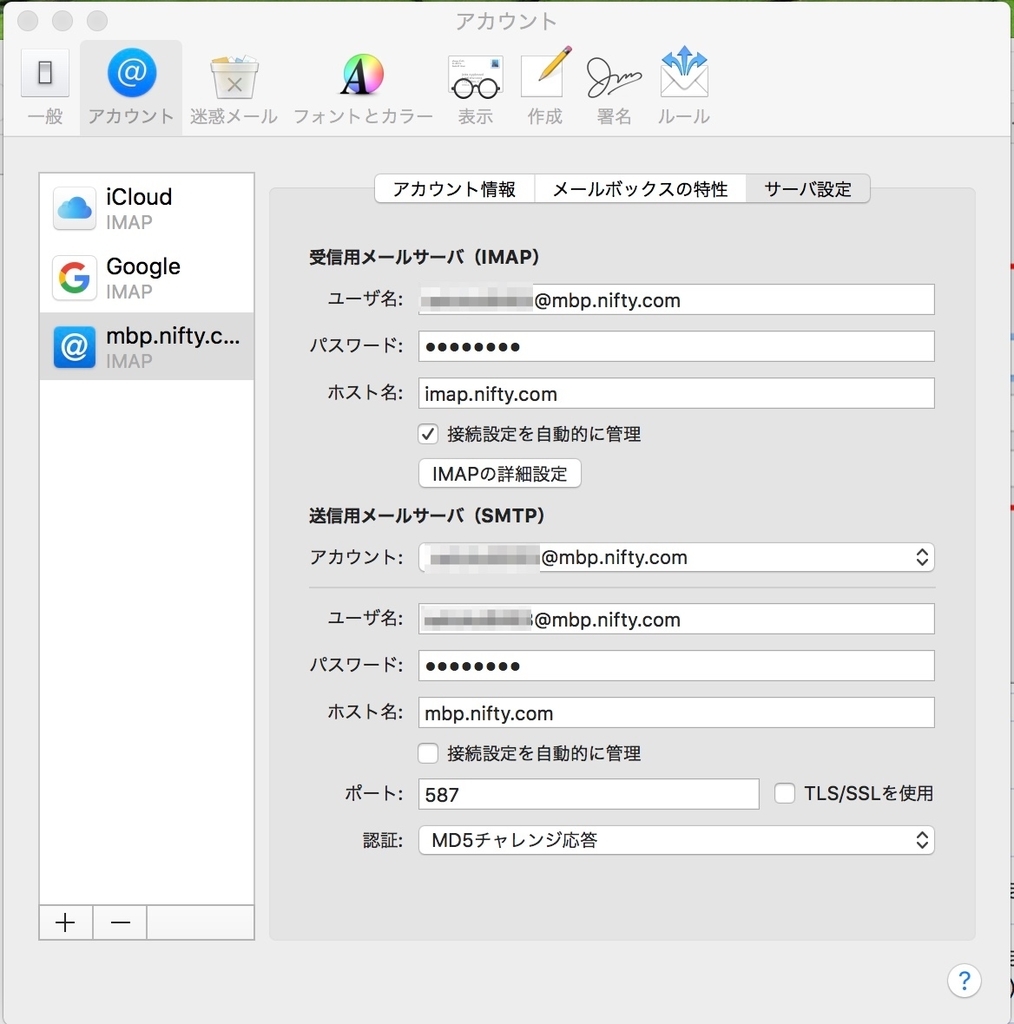This screenshot has width=1014, height=1024.
Task: Open the フォントとカラー preferences
Action: click(363, 88)
